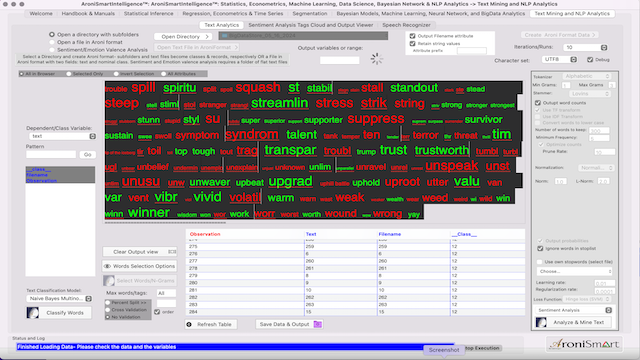Viewport: 640px width, 360px height.
Task: Open the 'Choose...' stopwords file dropdown
Action: point(575,271)
